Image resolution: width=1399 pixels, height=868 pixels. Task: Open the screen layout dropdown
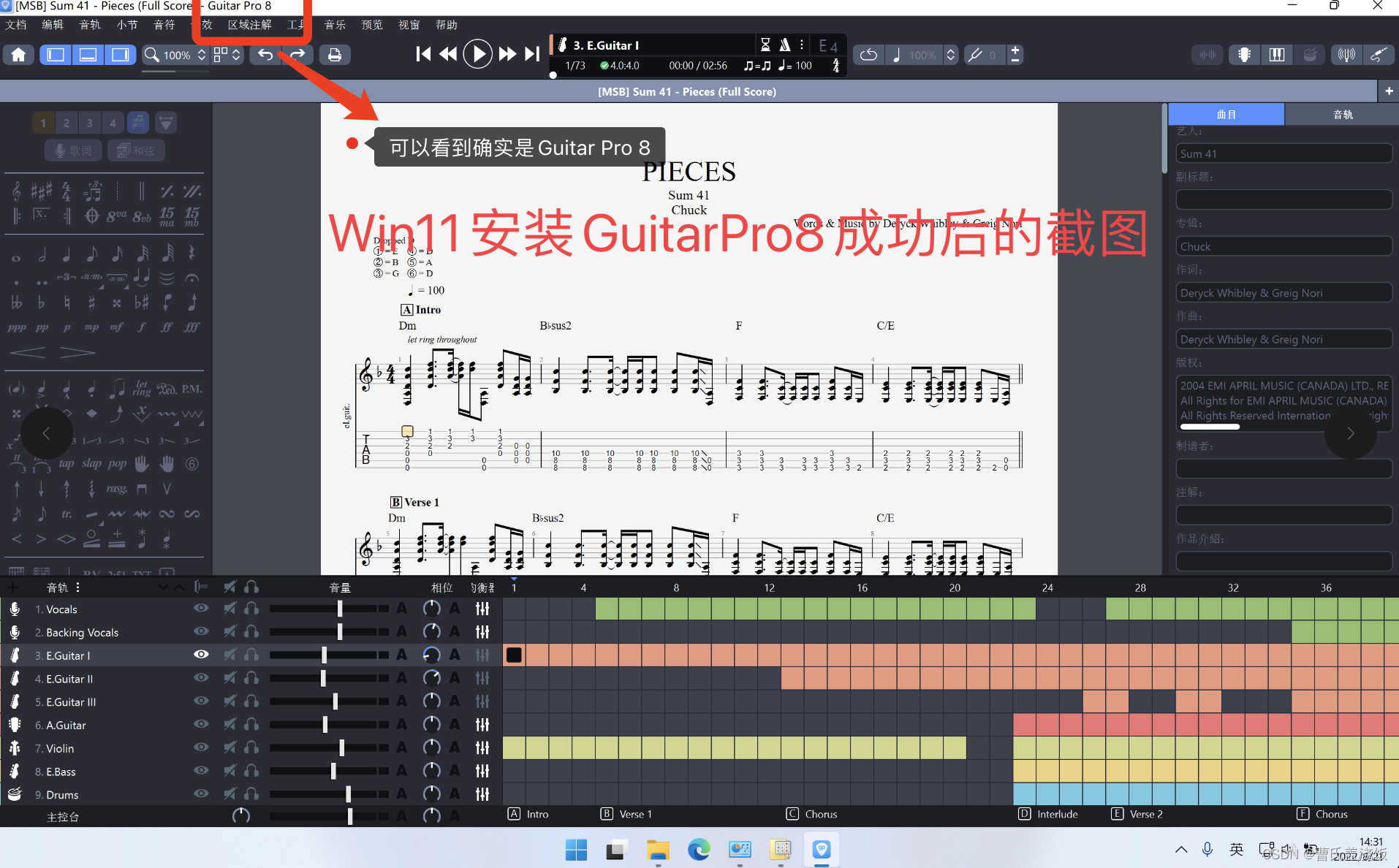(227, 55)
